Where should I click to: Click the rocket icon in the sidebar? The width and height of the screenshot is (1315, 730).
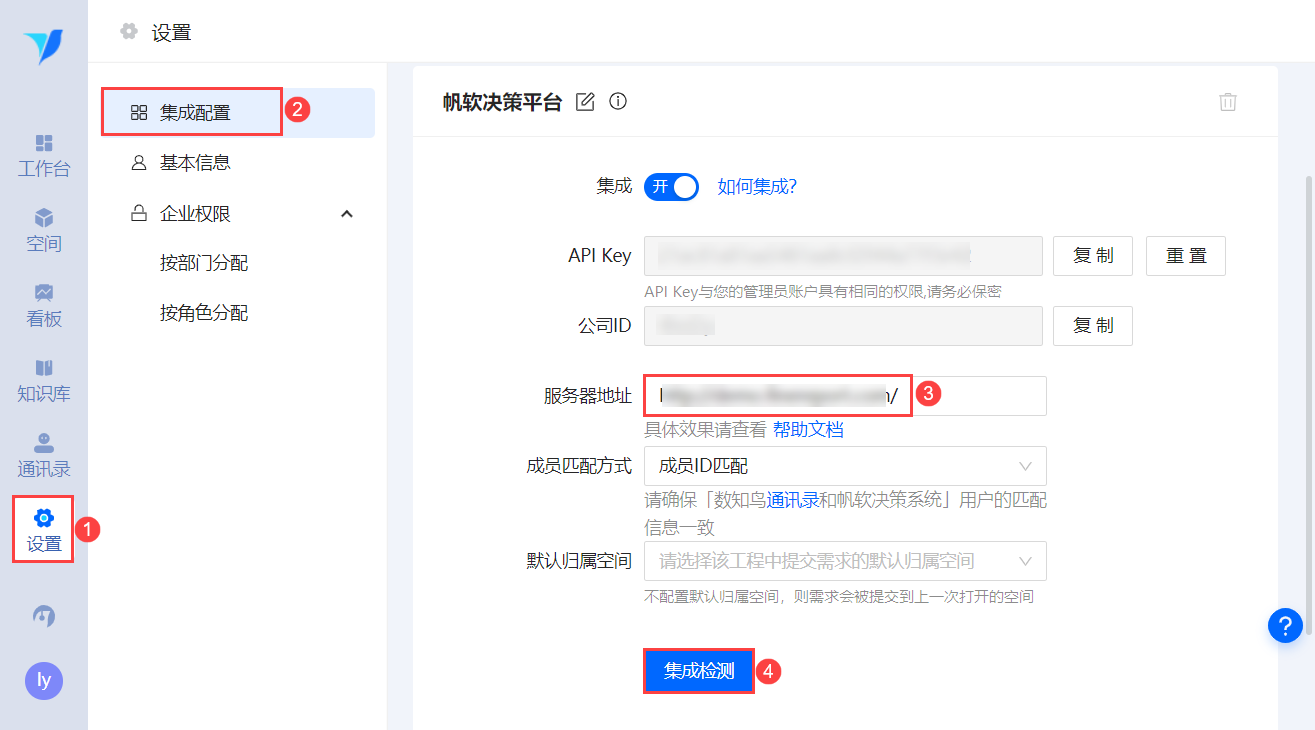[44, 617]
